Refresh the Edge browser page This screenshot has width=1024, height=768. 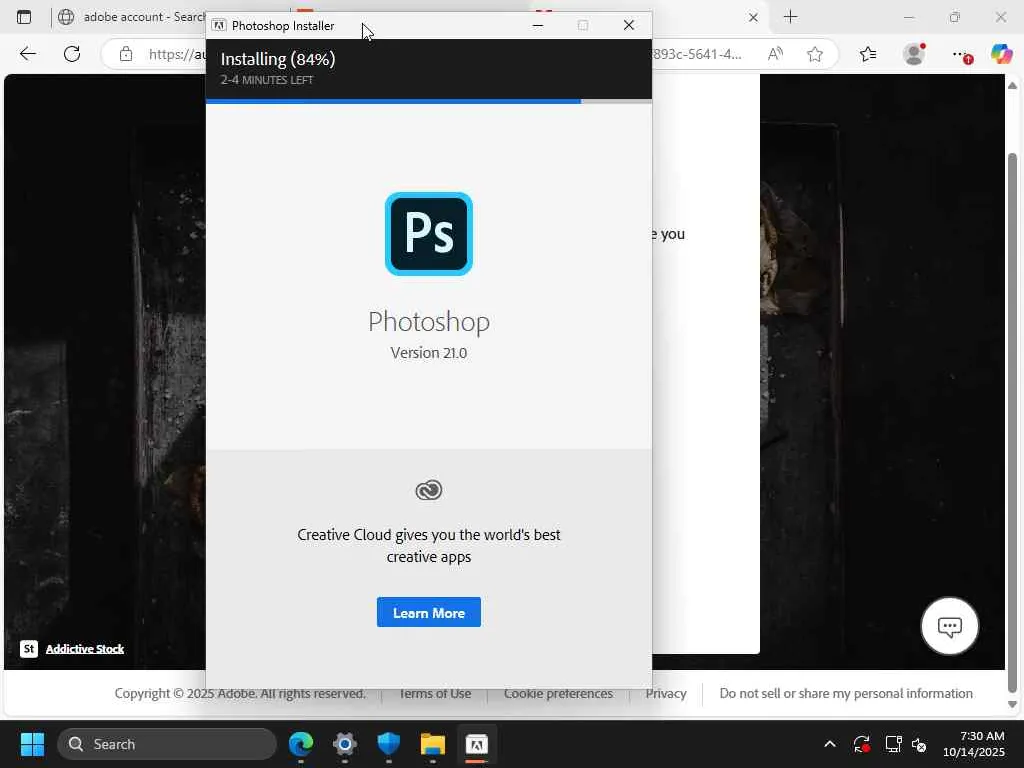(72, 54)
